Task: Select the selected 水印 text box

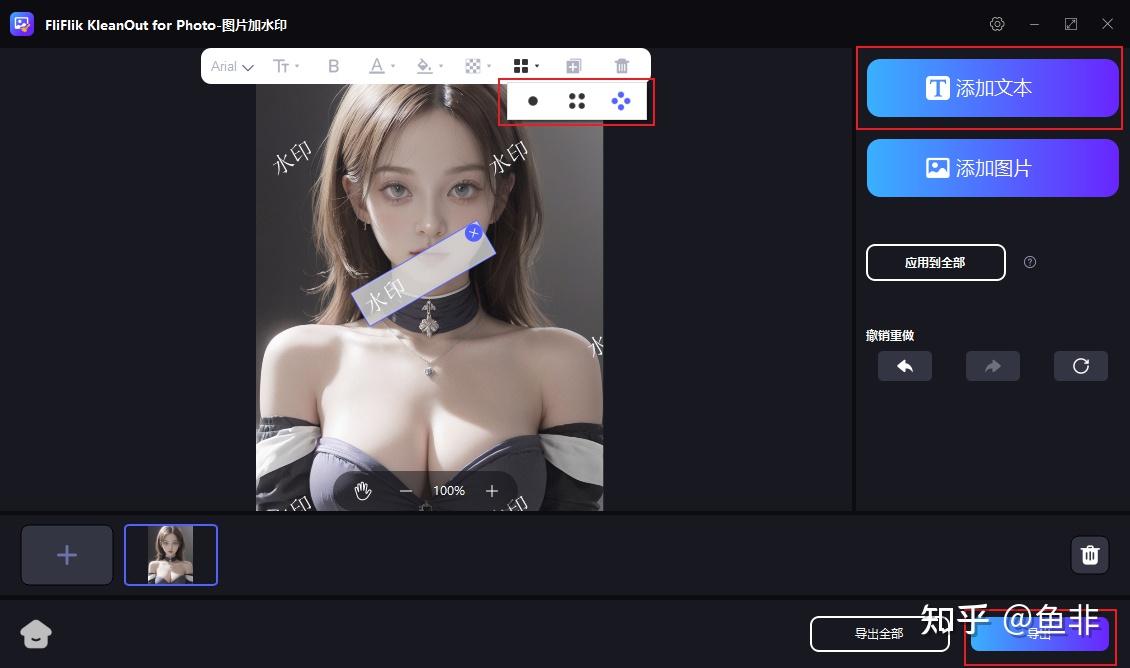Action: 423,273
